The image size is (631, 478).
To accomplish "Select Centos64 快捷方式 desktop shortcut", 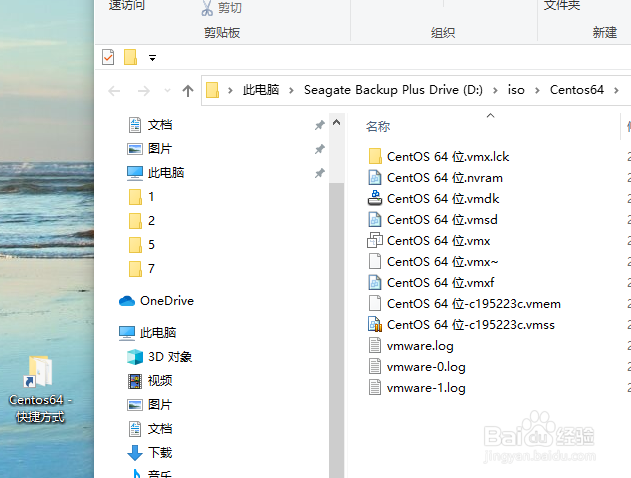I will [x=40, y=389].
